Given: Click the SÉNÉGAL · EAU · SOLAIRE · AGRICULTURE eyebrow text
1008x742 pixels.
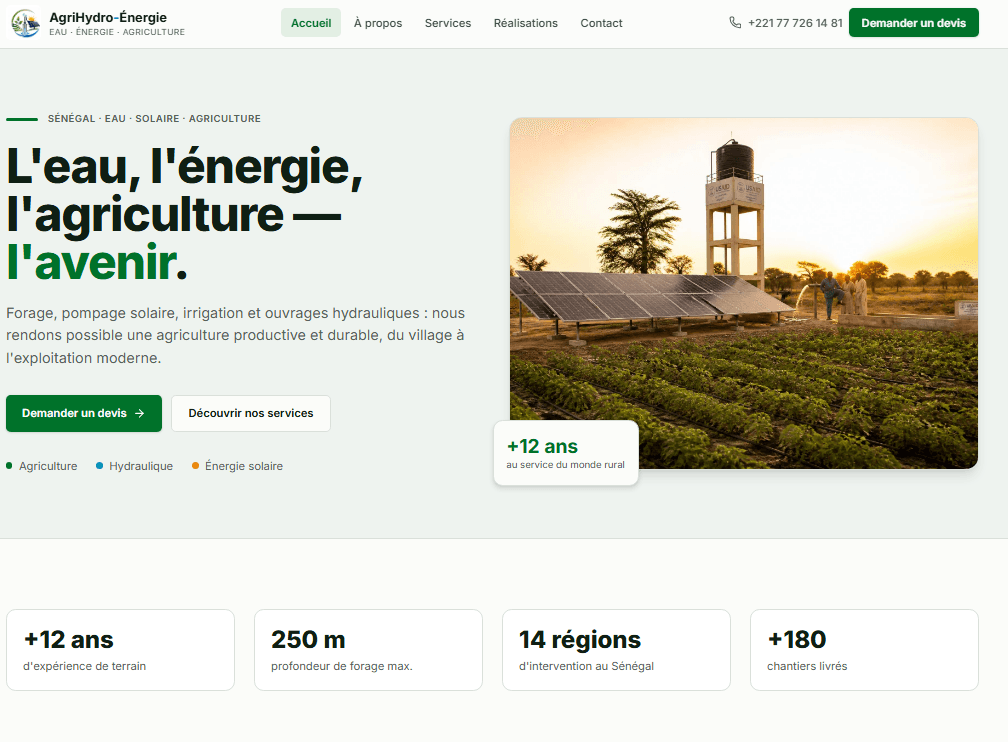Looking at the screenshot, I should tap(154, 119).
